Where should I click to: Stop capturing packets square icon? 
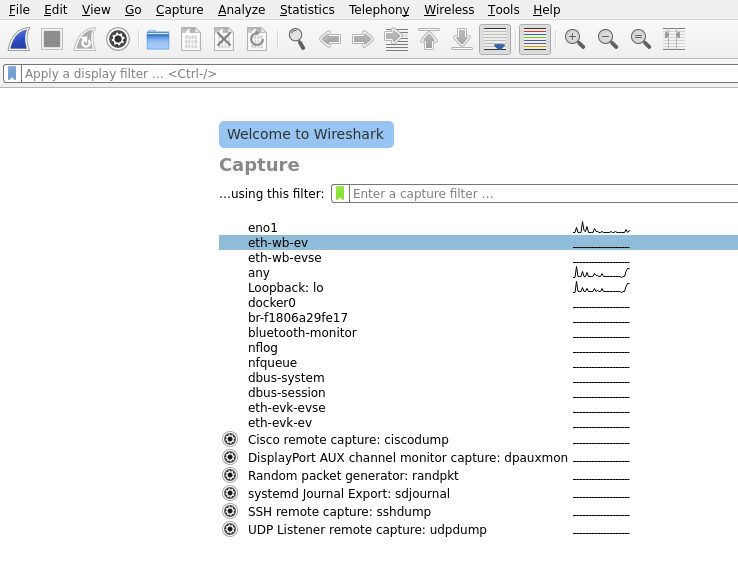tap(52, 39)
